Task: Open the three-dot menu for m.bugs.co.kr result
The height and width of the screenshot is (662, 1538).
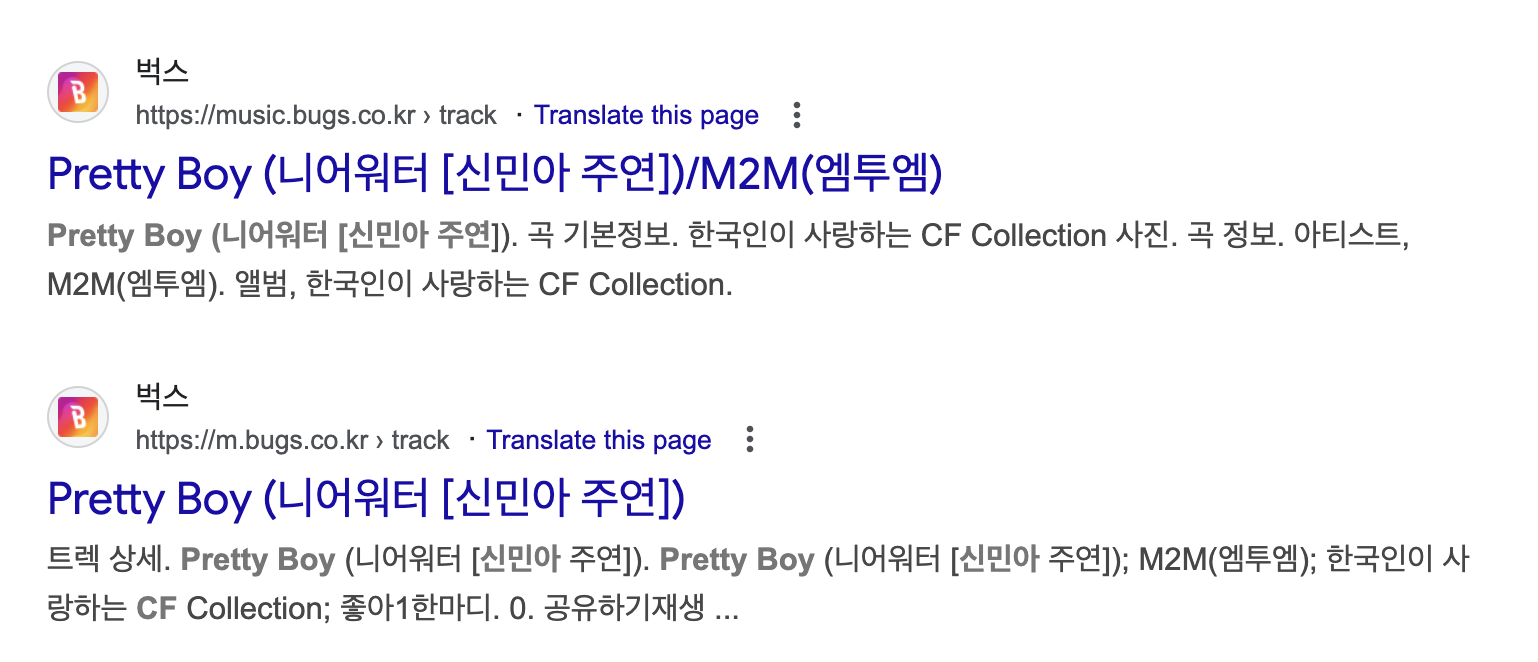Action: point(749,439)
